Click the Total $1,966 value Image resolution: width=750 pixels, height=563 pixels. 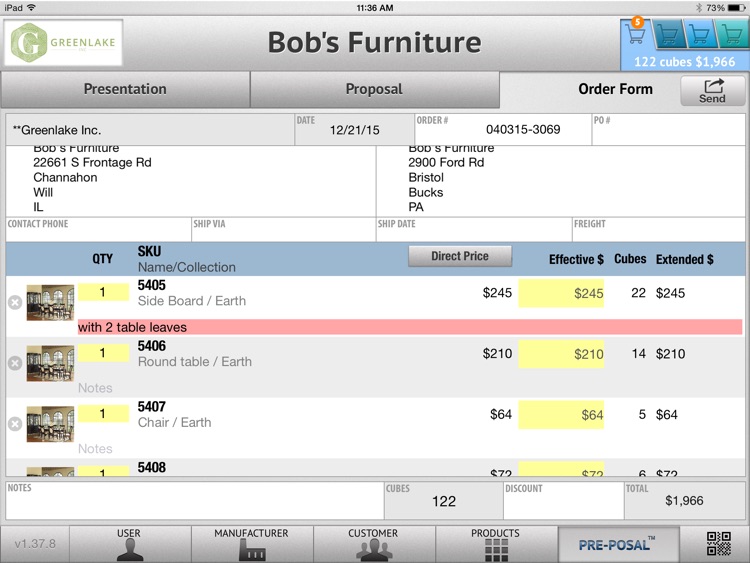[684, 501]
